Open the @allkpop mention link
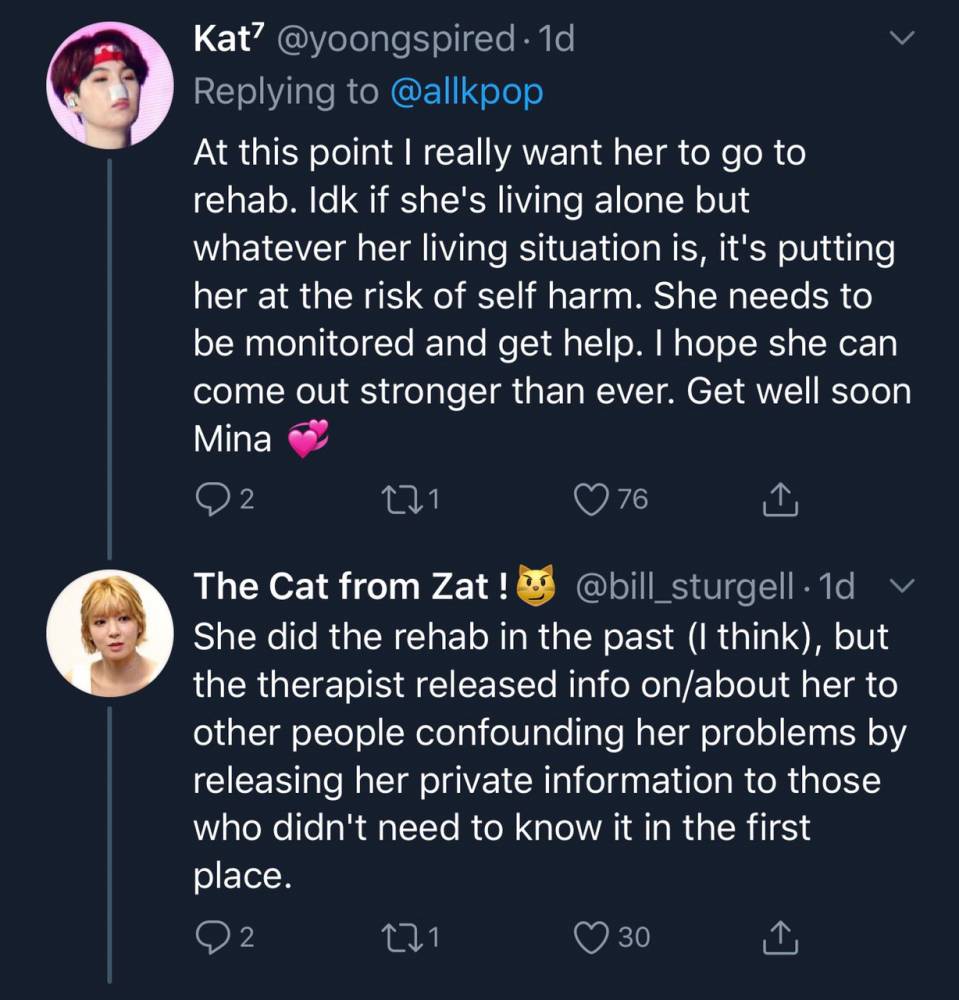959x1000 pixels. pyautogui.click(x=465, y=91)
